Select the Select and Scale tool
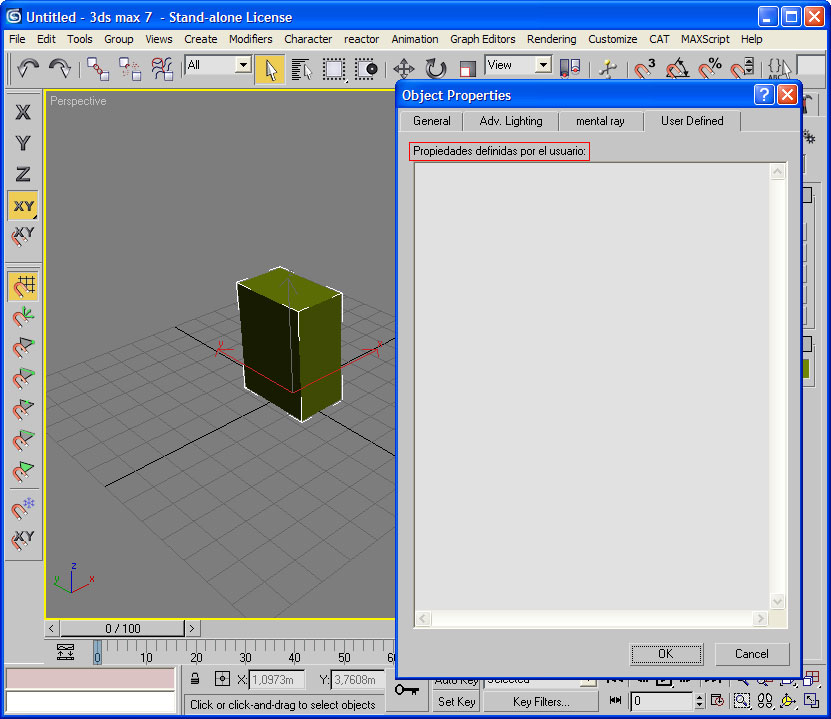The height and width of the screenshot is (719, 831). click(x=466, y=69)
